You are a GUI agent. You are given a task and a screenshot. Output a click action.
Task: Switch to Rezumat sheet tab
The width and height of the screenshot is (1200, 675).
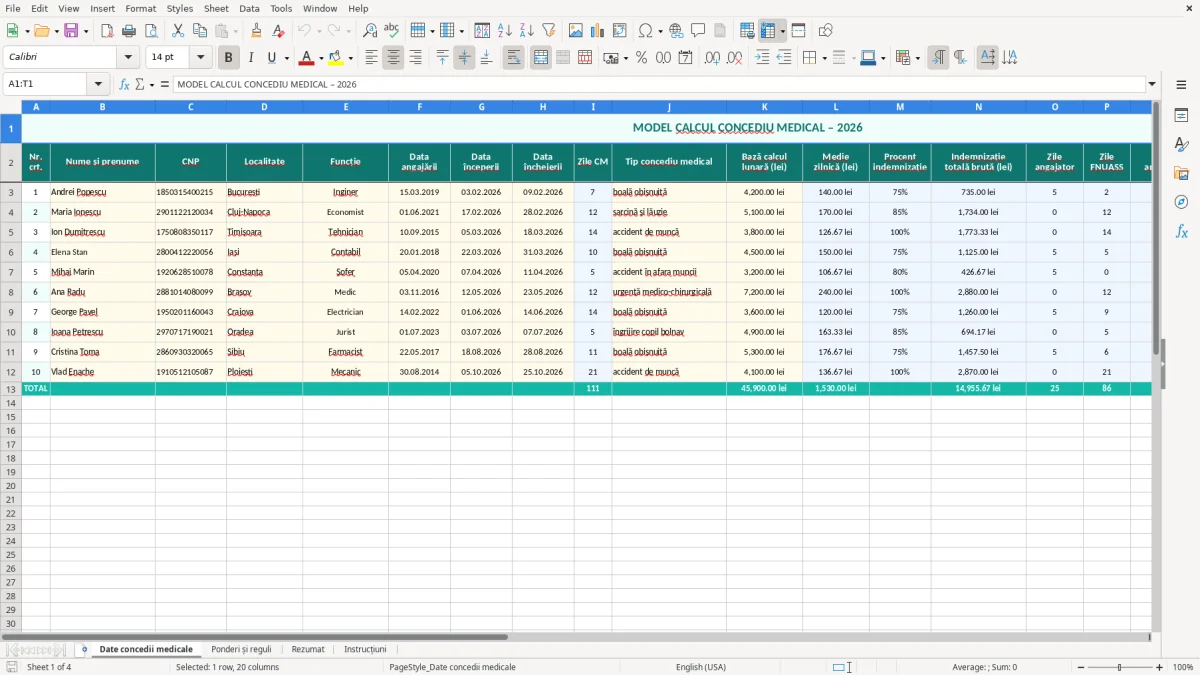[308, 649]
